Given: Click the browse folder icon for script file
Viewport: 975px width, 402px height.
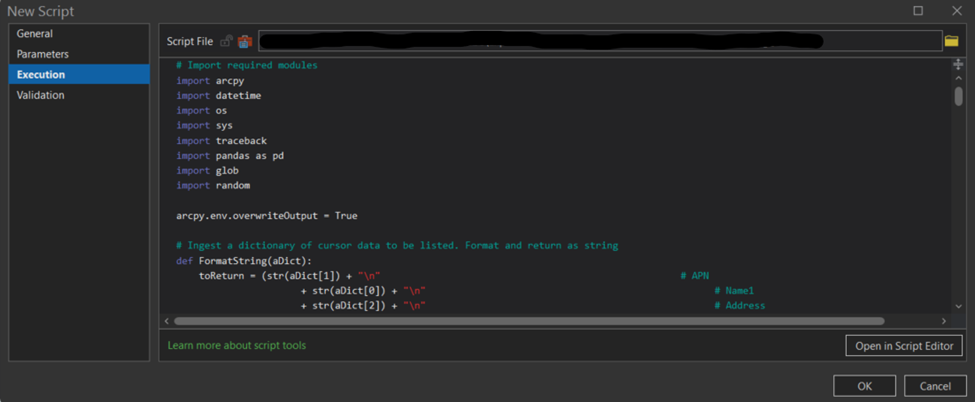Looking at the screenshot, I should pos(951,41).
